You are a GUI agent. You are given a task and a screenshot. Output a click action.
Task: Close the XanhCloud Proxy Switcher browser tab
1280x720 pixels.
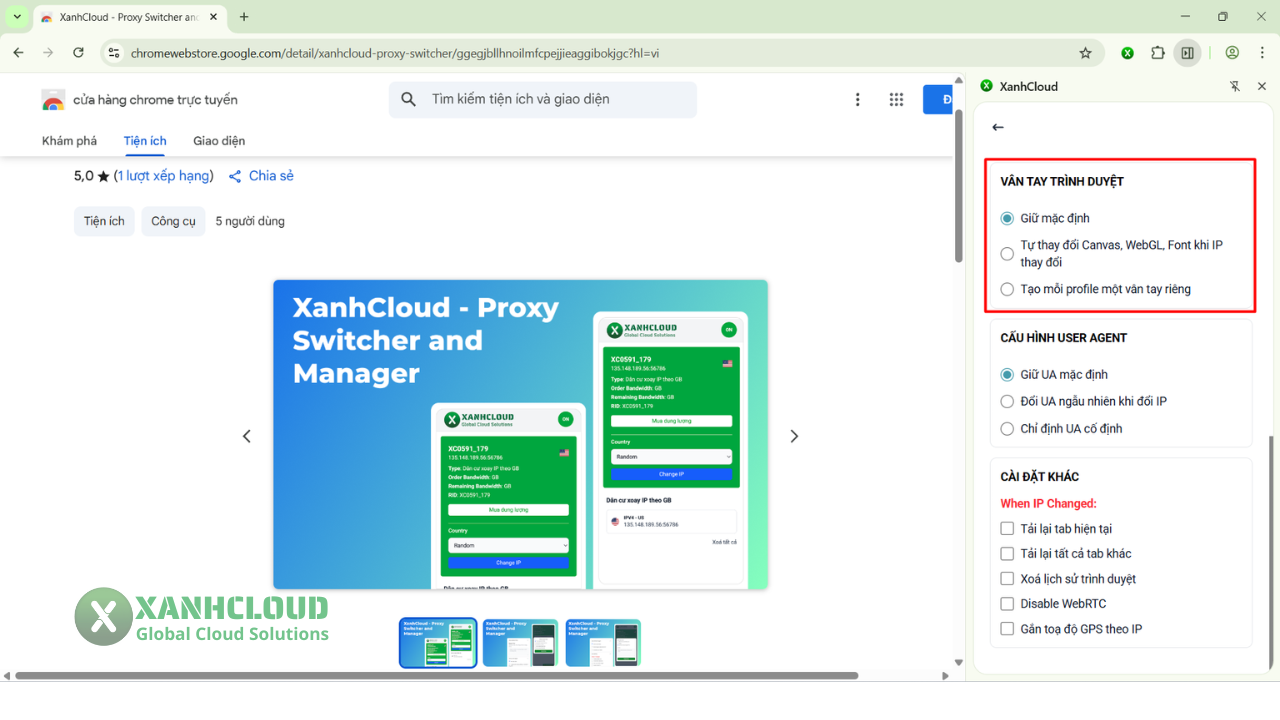[214, 17]
